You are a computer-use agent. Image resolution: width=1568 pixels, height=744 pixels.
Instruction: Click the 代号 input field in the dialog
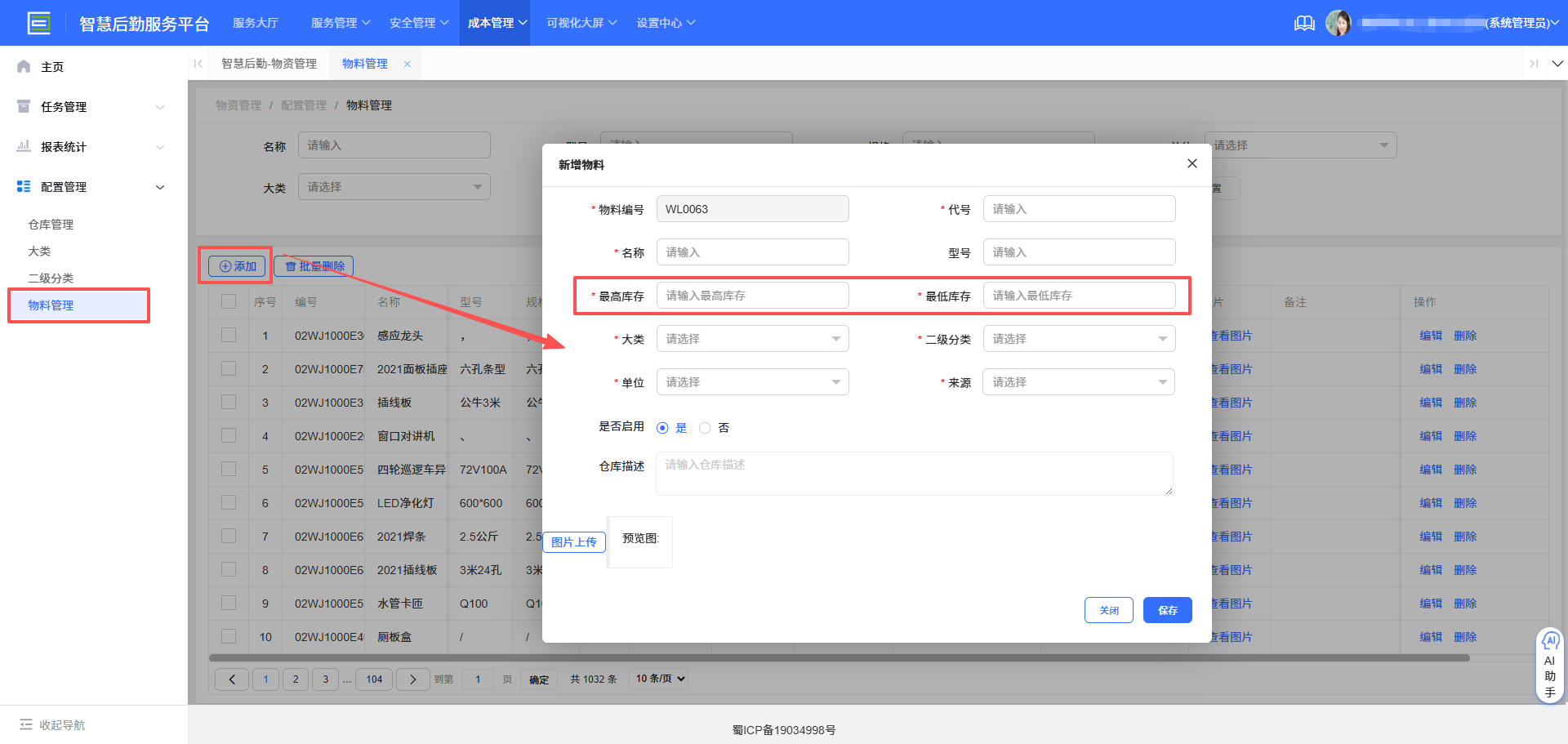pyautogui.click(x=1079, y=208)
